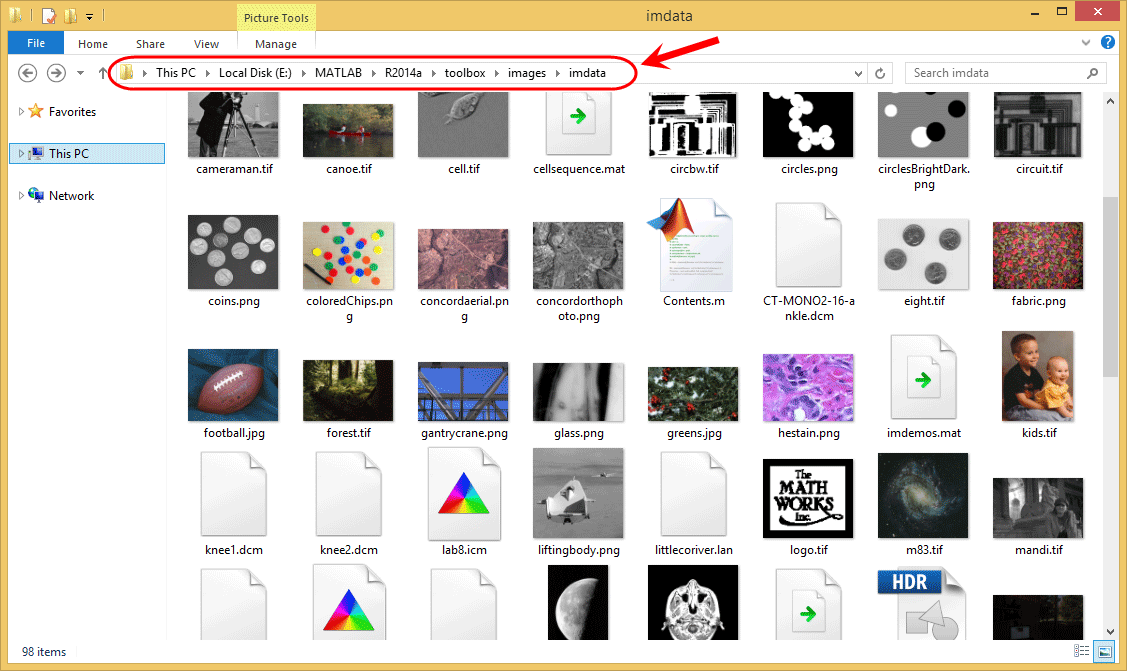Select the football.jpg thumbnail

233,385
